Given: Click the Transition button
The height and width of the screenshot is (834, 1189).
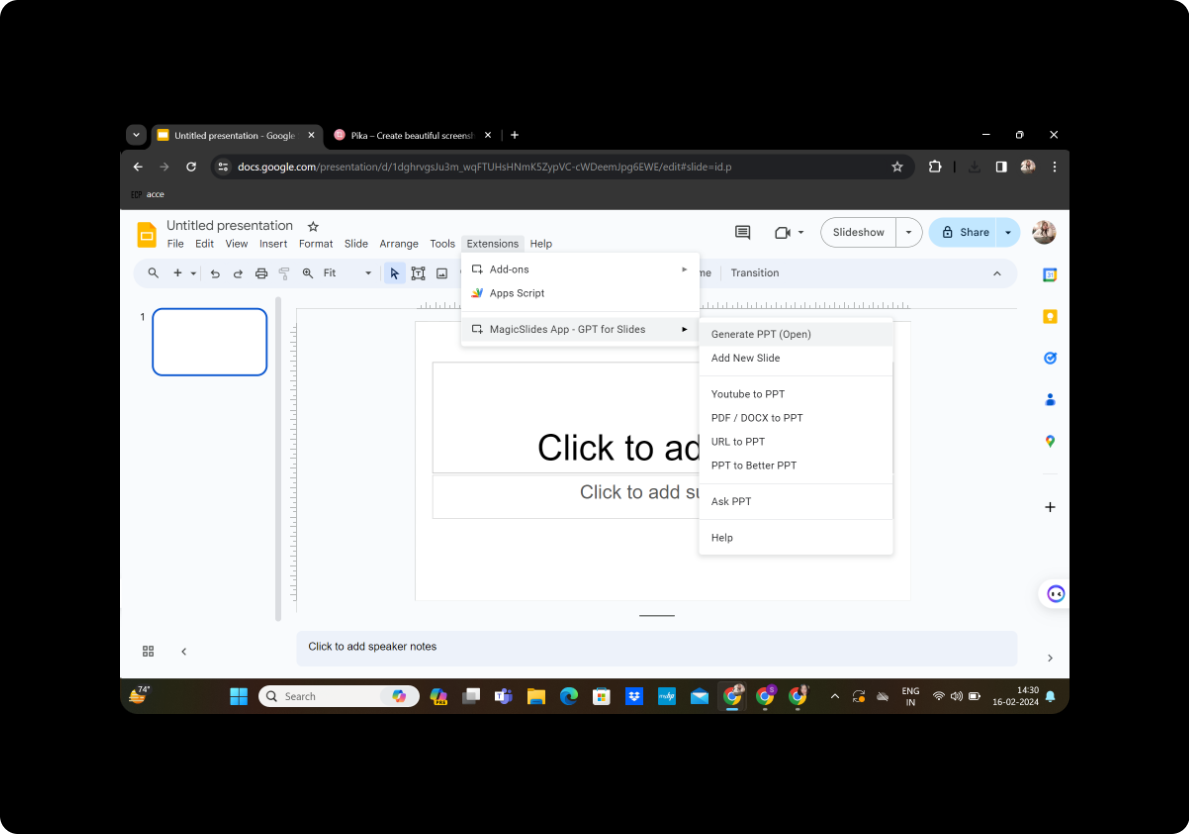Looking at the screenshot, I should [754, 273].
